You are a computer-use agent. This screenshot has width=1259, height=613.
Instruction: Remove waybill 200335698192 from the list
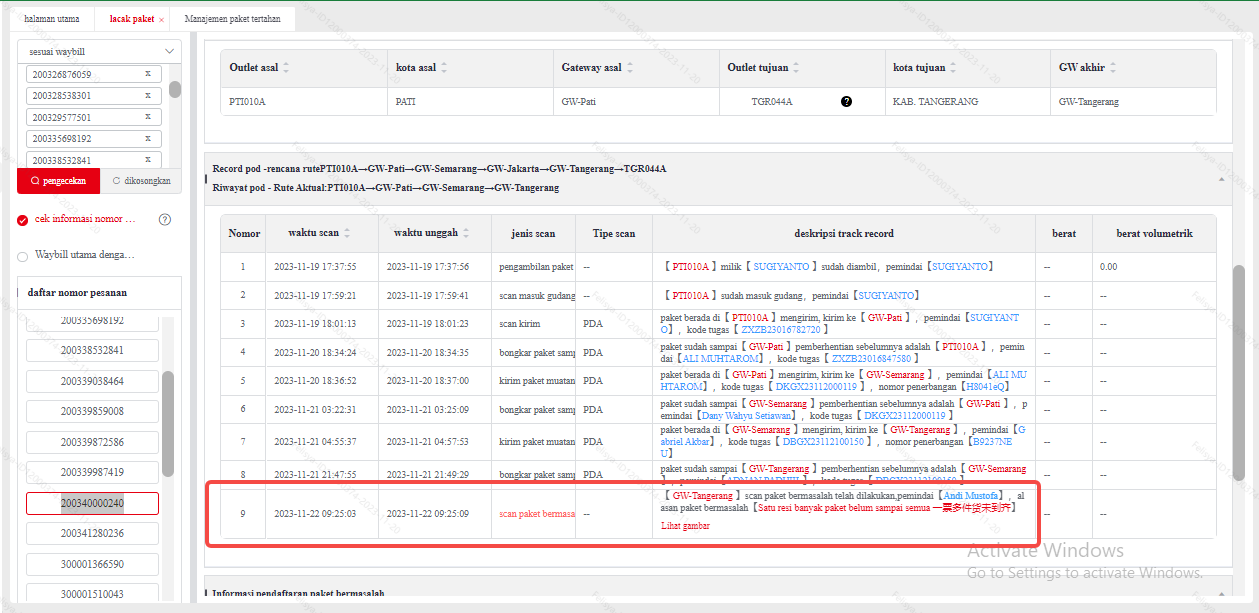pyautogui.click(x=148, y=139)
